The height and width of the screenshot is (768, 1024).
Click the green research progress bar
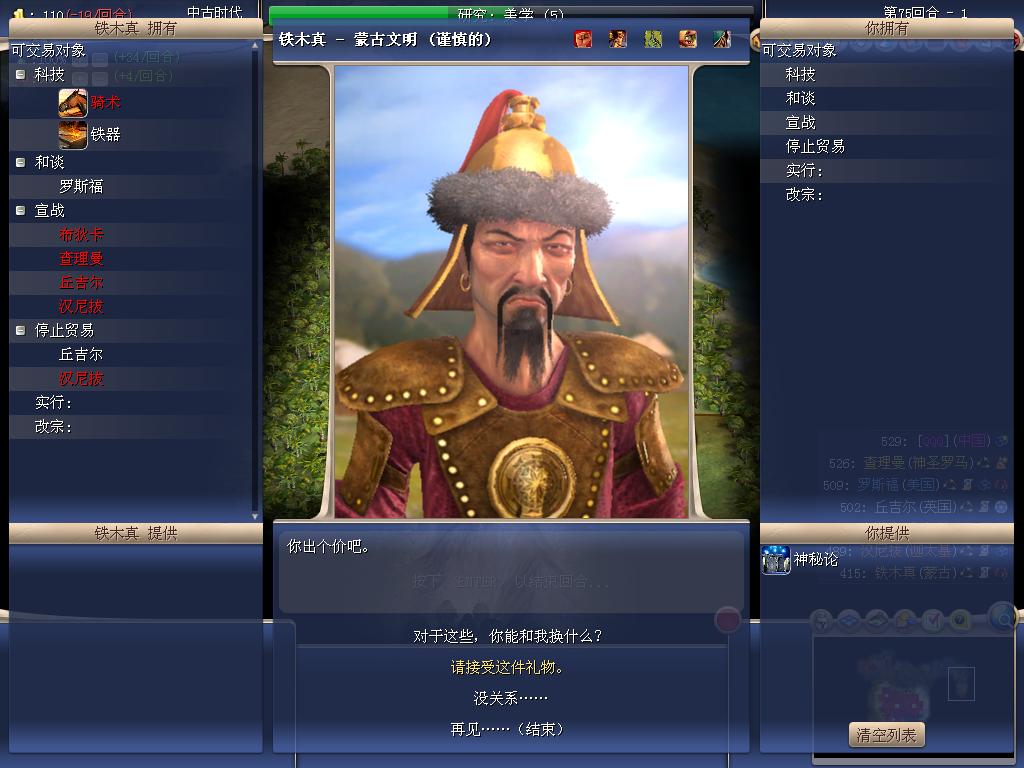pyautogui.click(x=511, y=13)
